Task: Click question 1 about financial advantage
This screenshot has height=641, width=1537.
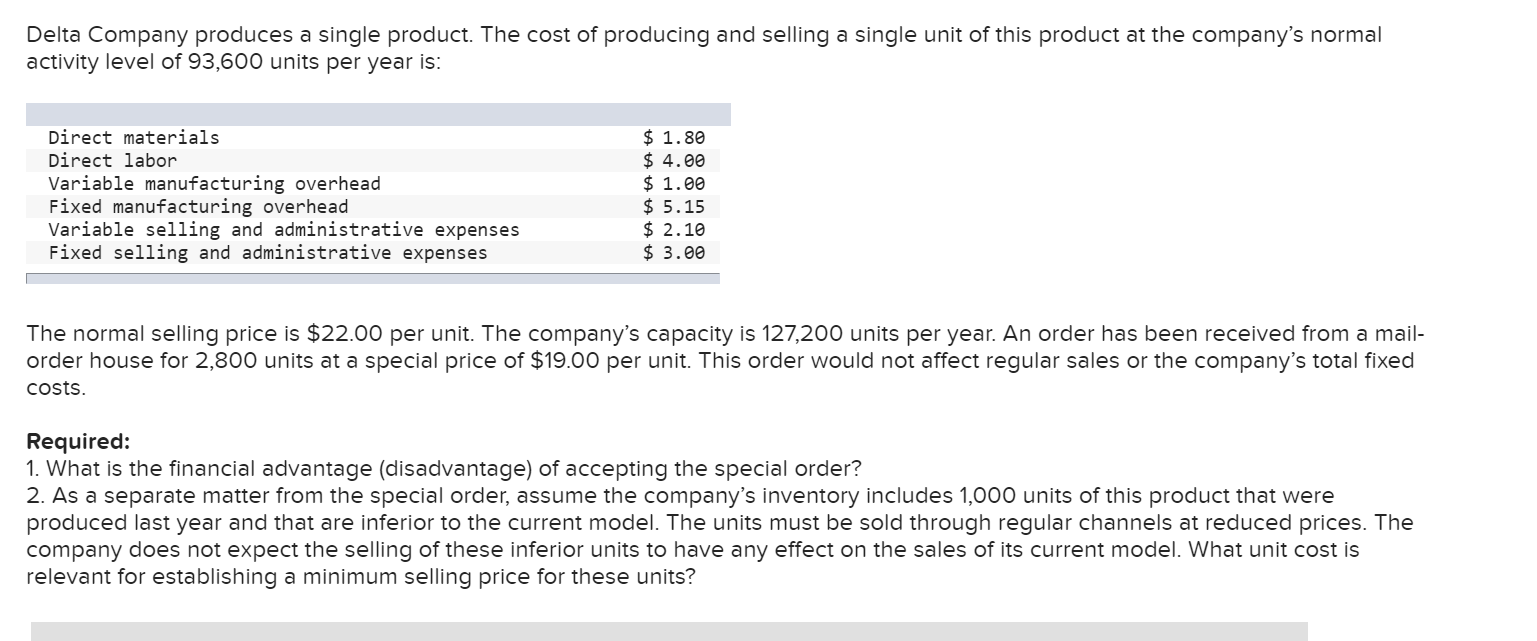Action: (444, 468)
